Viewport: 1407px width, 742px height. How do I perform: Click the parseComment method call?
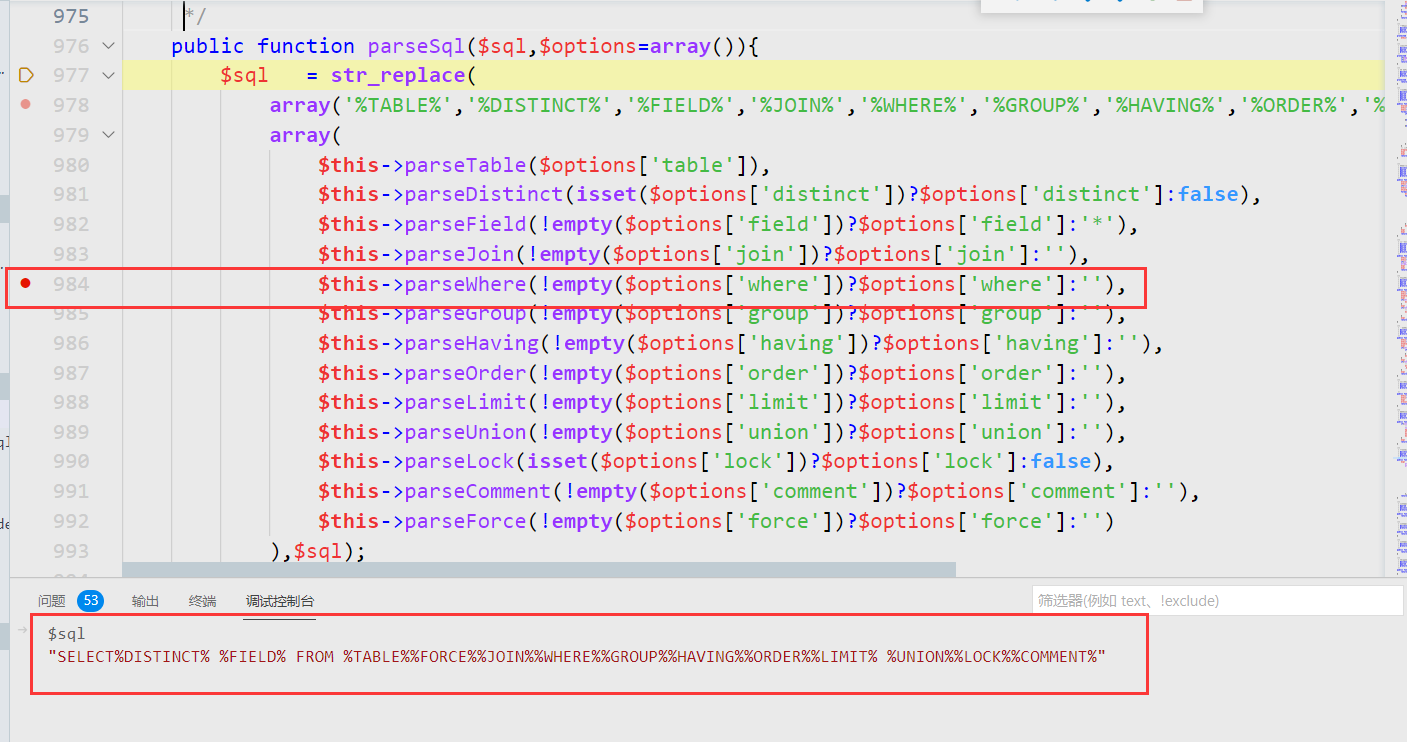(x=477, y=491)
